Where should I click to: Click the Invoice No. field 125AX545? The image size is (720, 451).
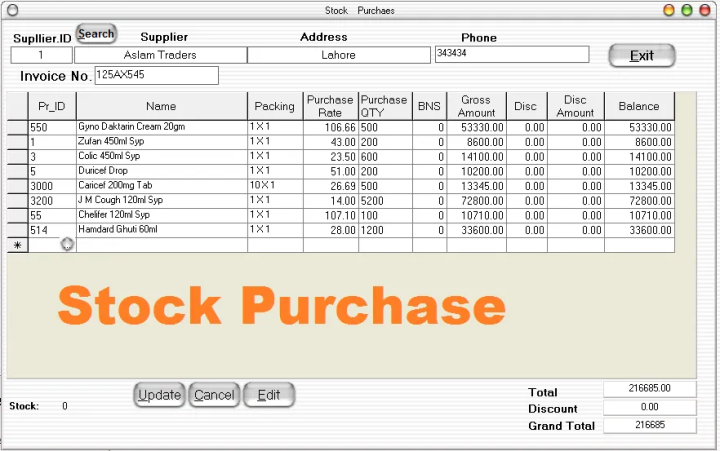point(157,75)
